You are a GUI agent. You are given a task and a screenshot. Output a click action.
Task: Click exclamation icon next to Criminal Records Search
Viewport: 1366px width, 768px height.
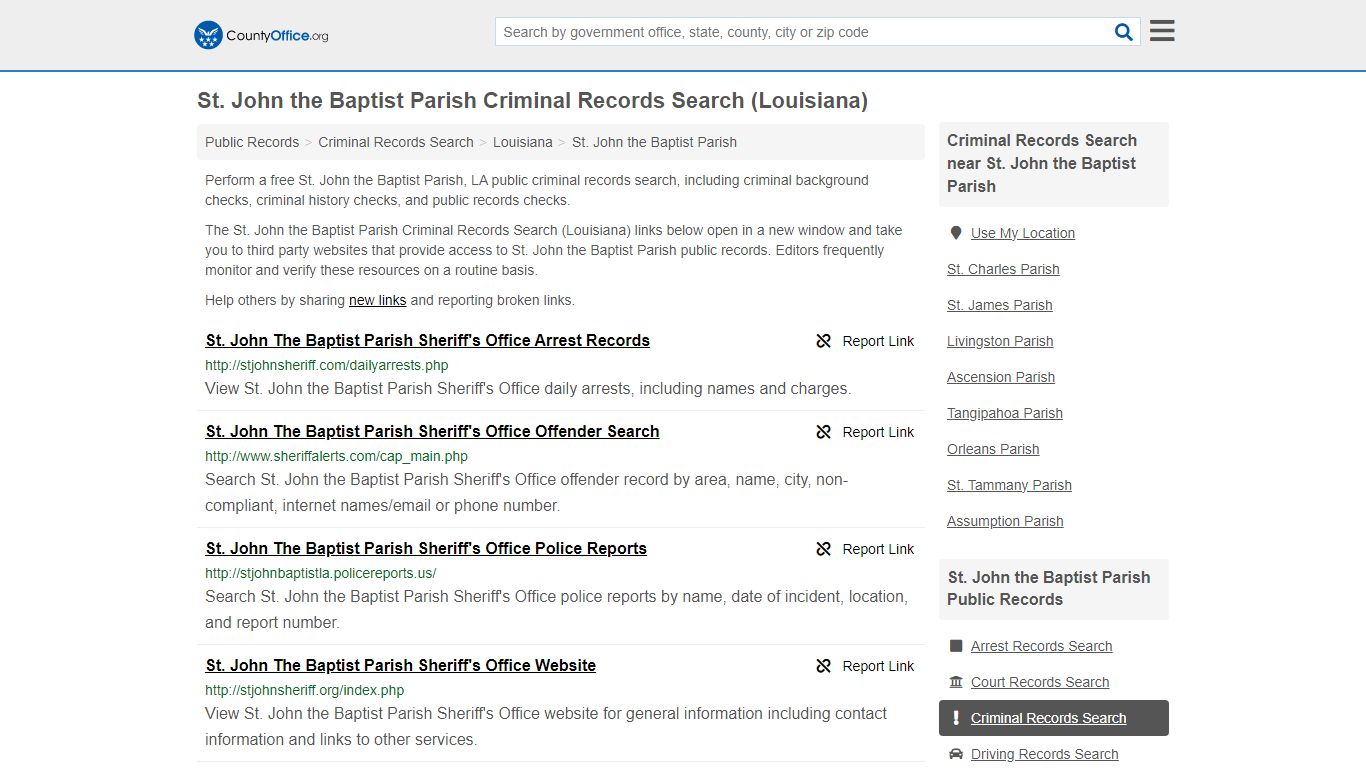(x=956, y=718)
